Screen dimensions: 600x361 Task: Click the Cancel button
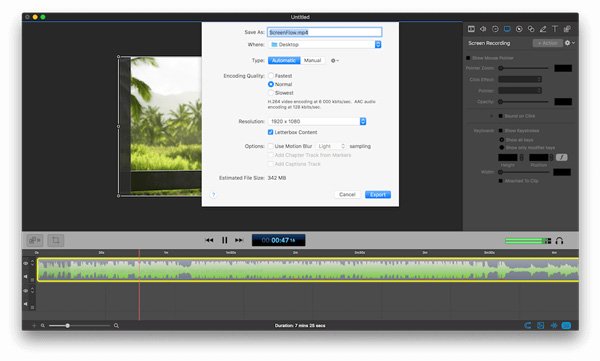point(347,194)
